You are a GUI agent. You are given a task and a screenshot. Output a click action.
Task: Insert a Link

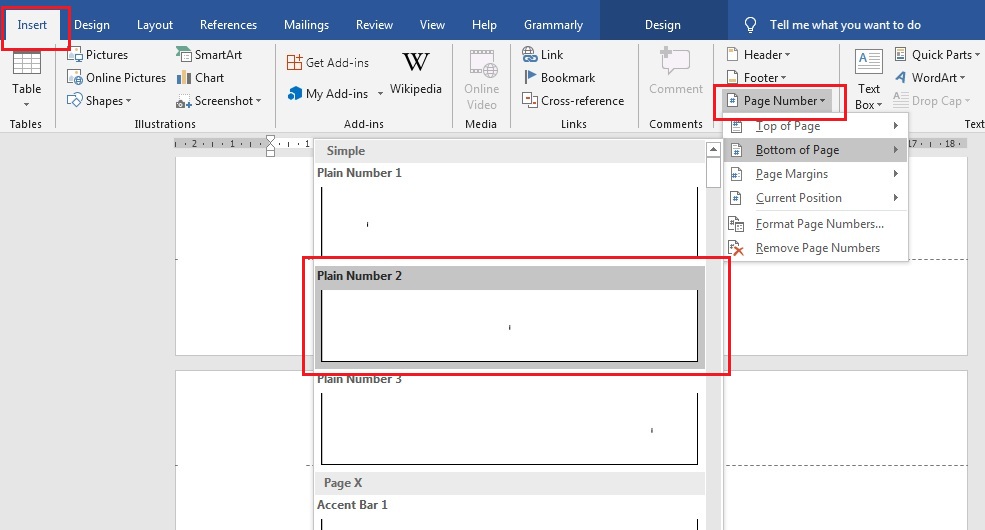(543, 55)
